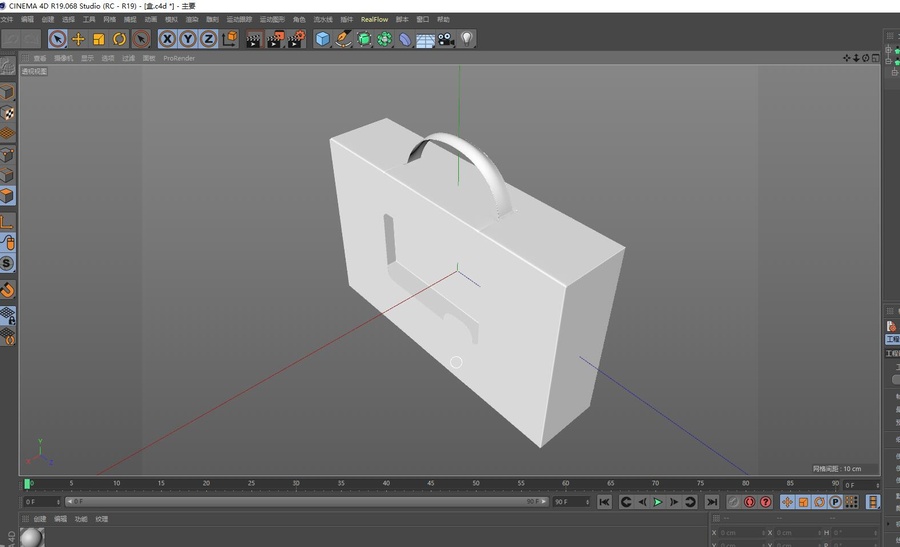900x547 pixels.
Task: Toggle Z axis lock
Action: point(208,39)
